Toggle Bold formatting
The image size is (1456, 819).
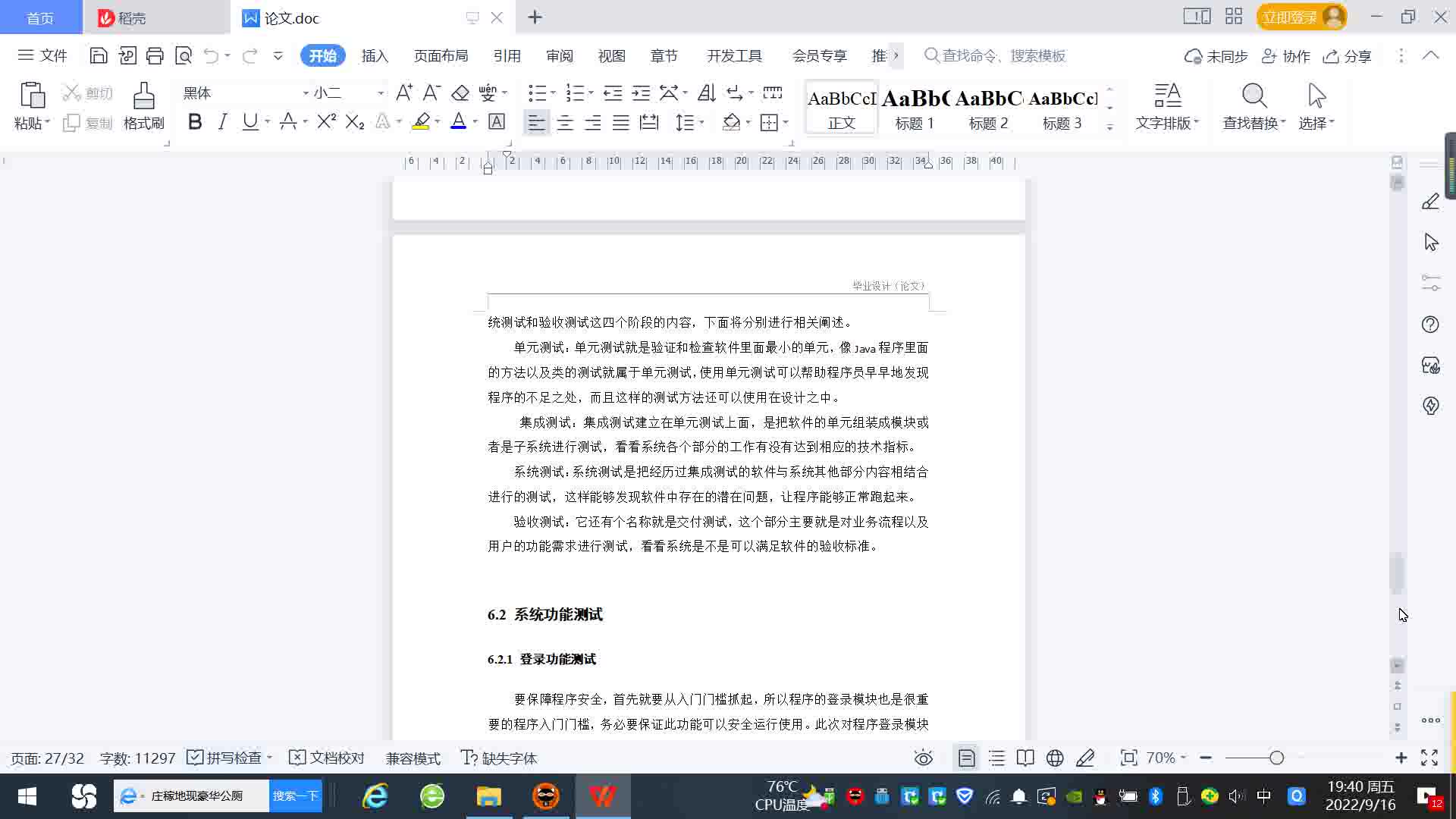tap(195, 121)
